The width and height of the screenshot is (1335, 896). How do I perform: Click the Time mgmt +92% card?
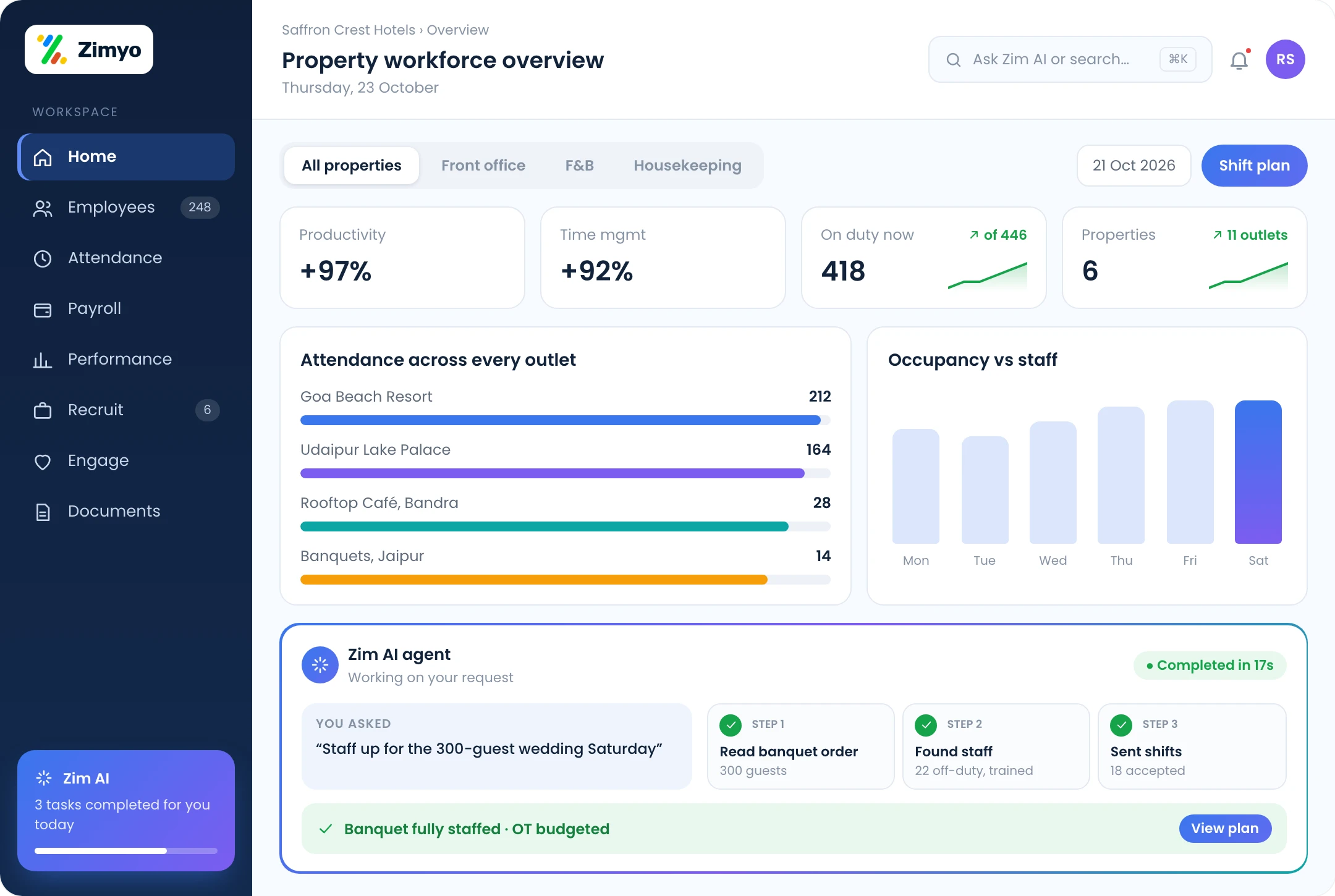coord(663,258)
